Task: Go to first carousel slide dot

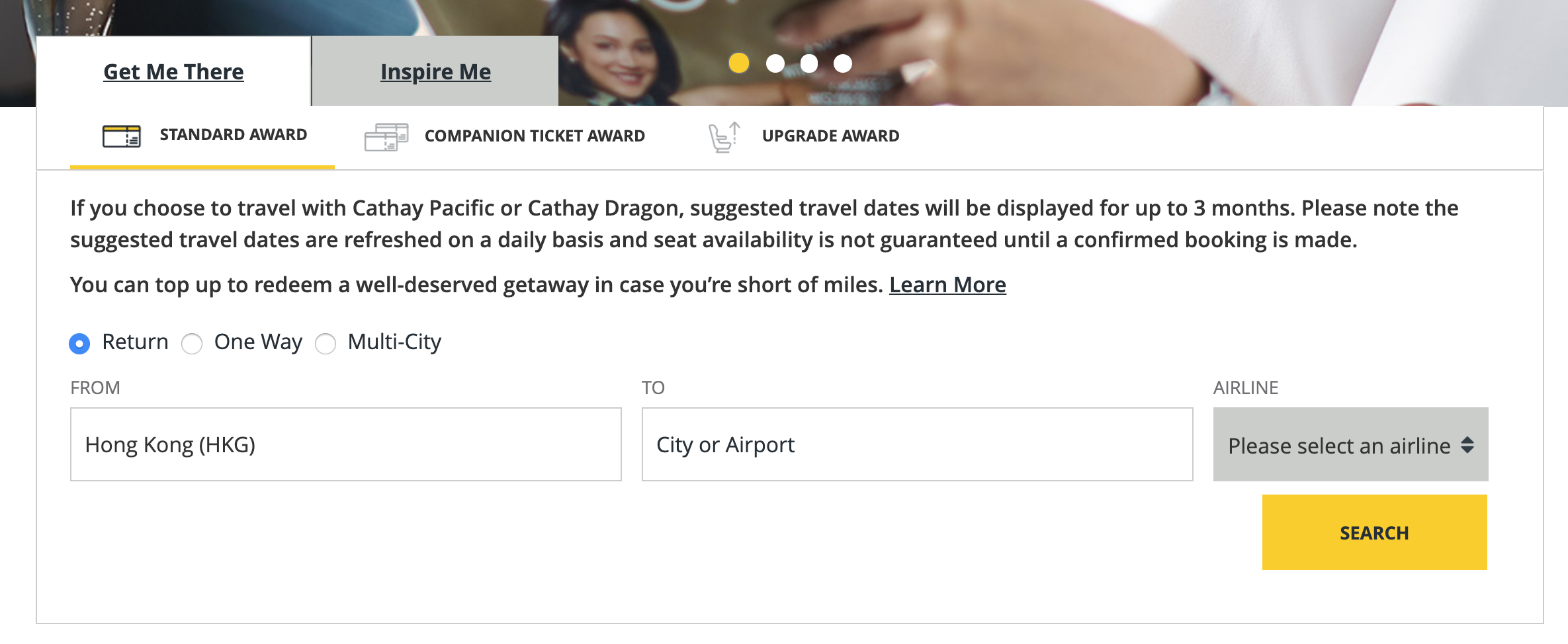Action: pos(738,63)
